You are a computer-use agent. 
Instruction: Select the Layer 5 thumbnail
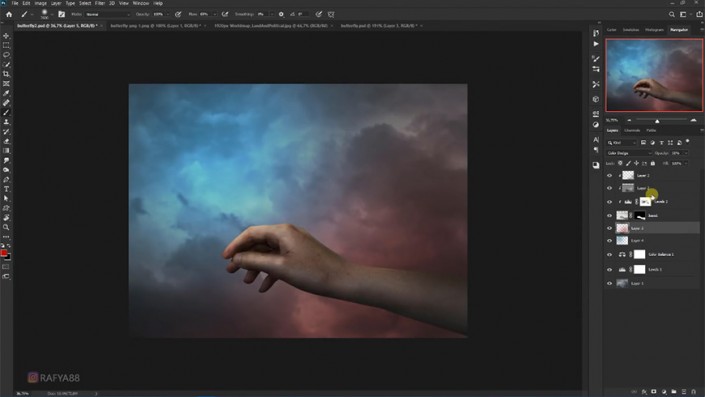622,228
